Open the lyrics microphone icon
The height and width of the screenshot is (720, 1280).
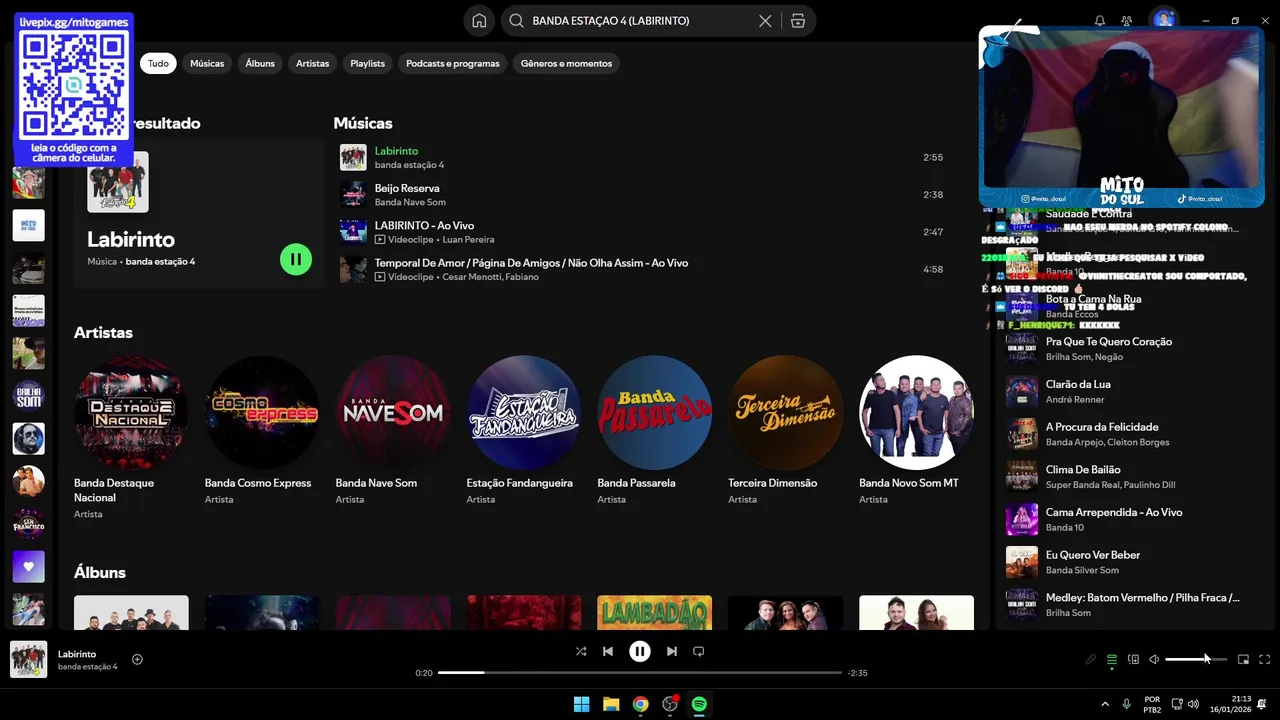[x=1091, y=659]
